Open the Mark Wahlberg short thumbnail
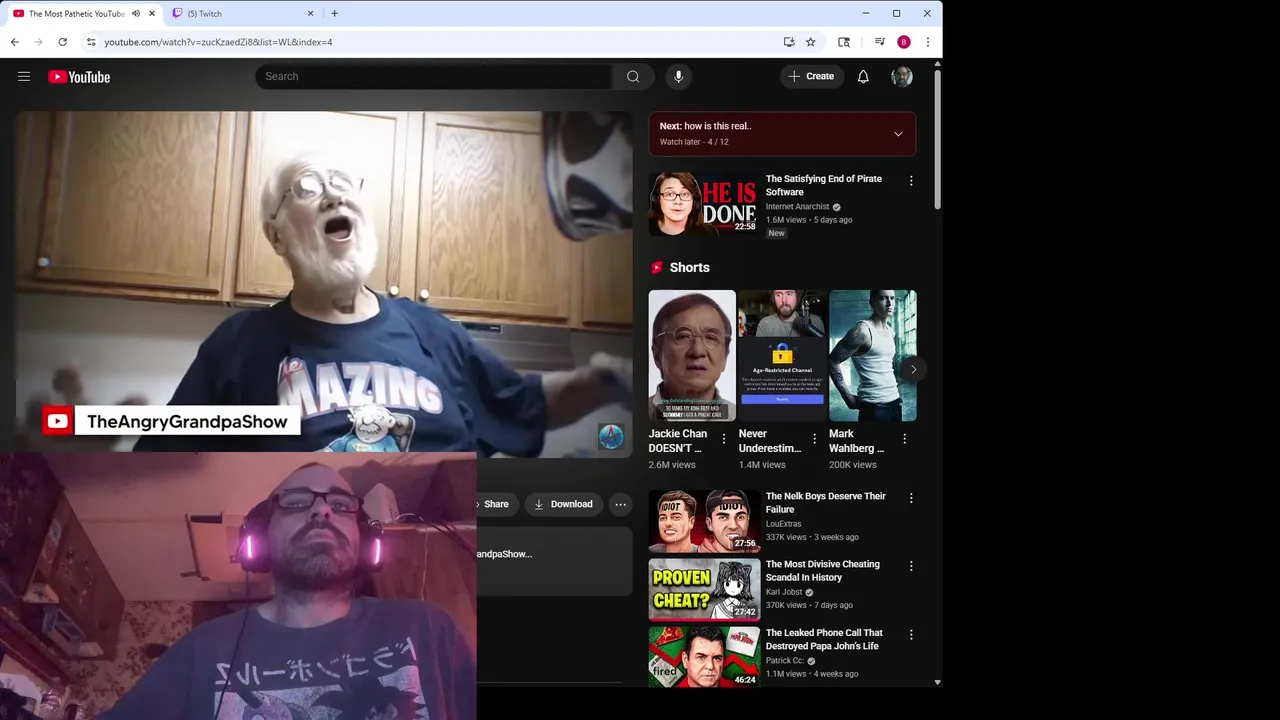The image size is (1280, 720). [872, 356]
